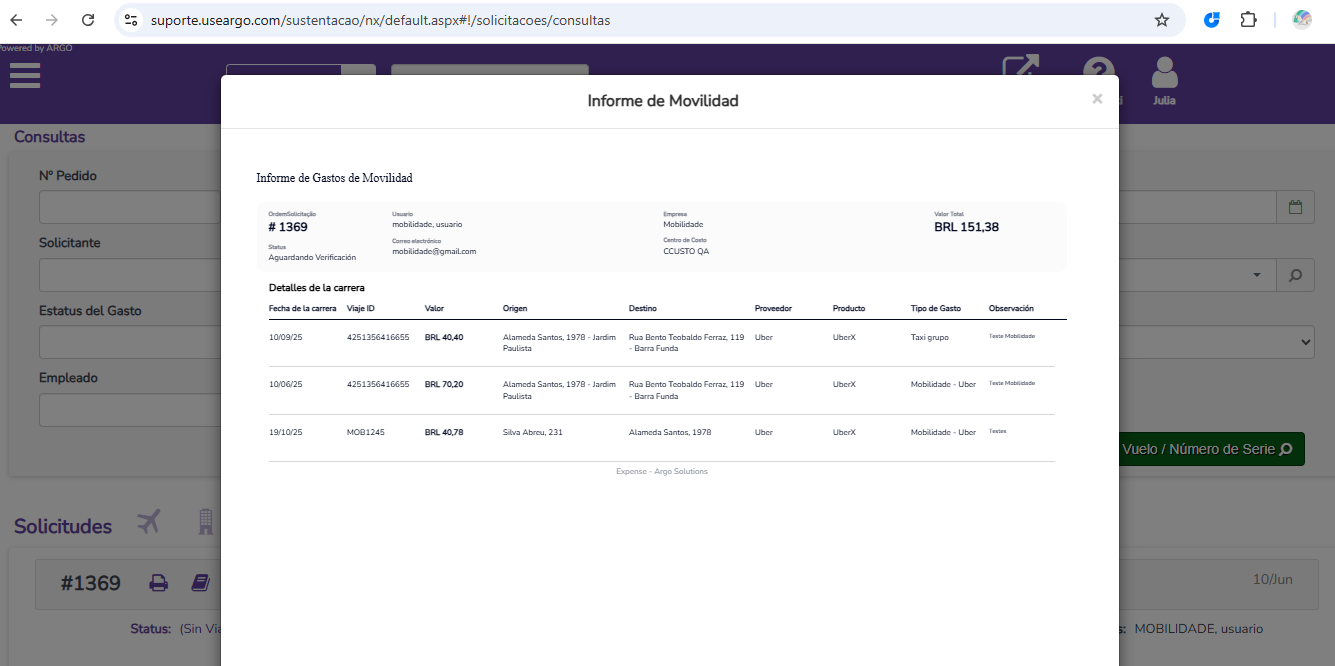Open the book icon next to #1369

pos(200,583)
